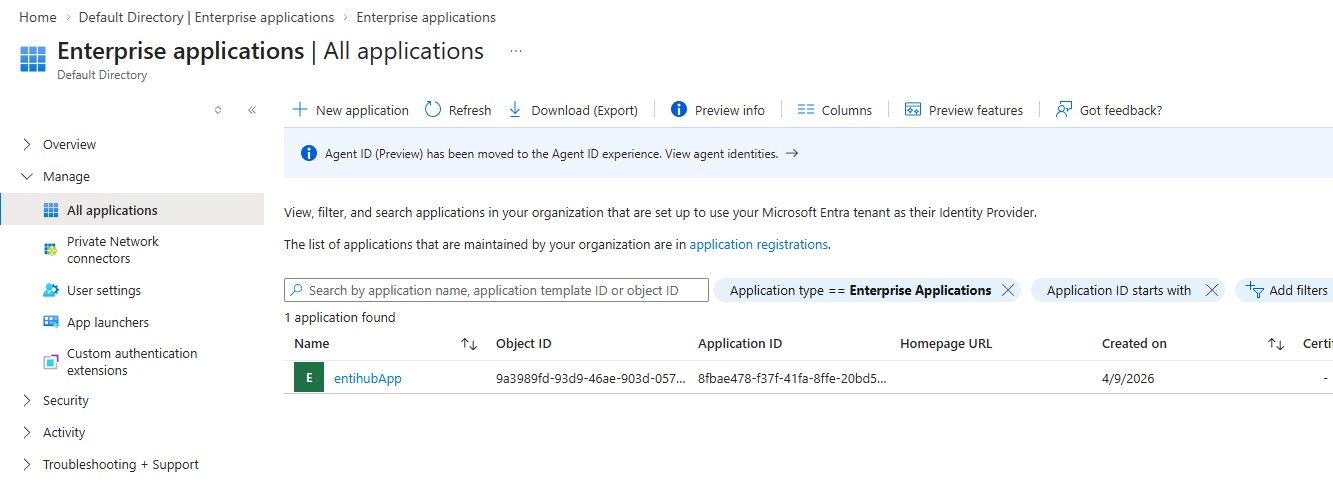Click the Object ID column header
This screenshot has width=1333, height=500.
tap(523, 344)
